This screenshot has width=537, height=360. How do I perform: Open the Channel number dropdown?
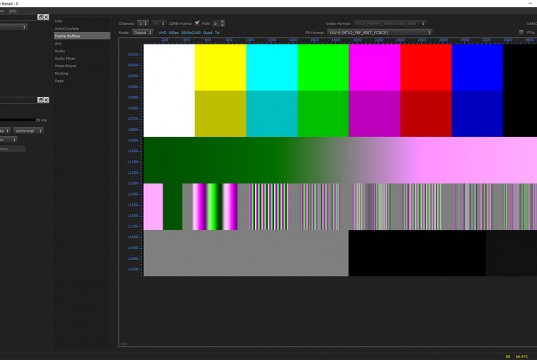[143, 23]
